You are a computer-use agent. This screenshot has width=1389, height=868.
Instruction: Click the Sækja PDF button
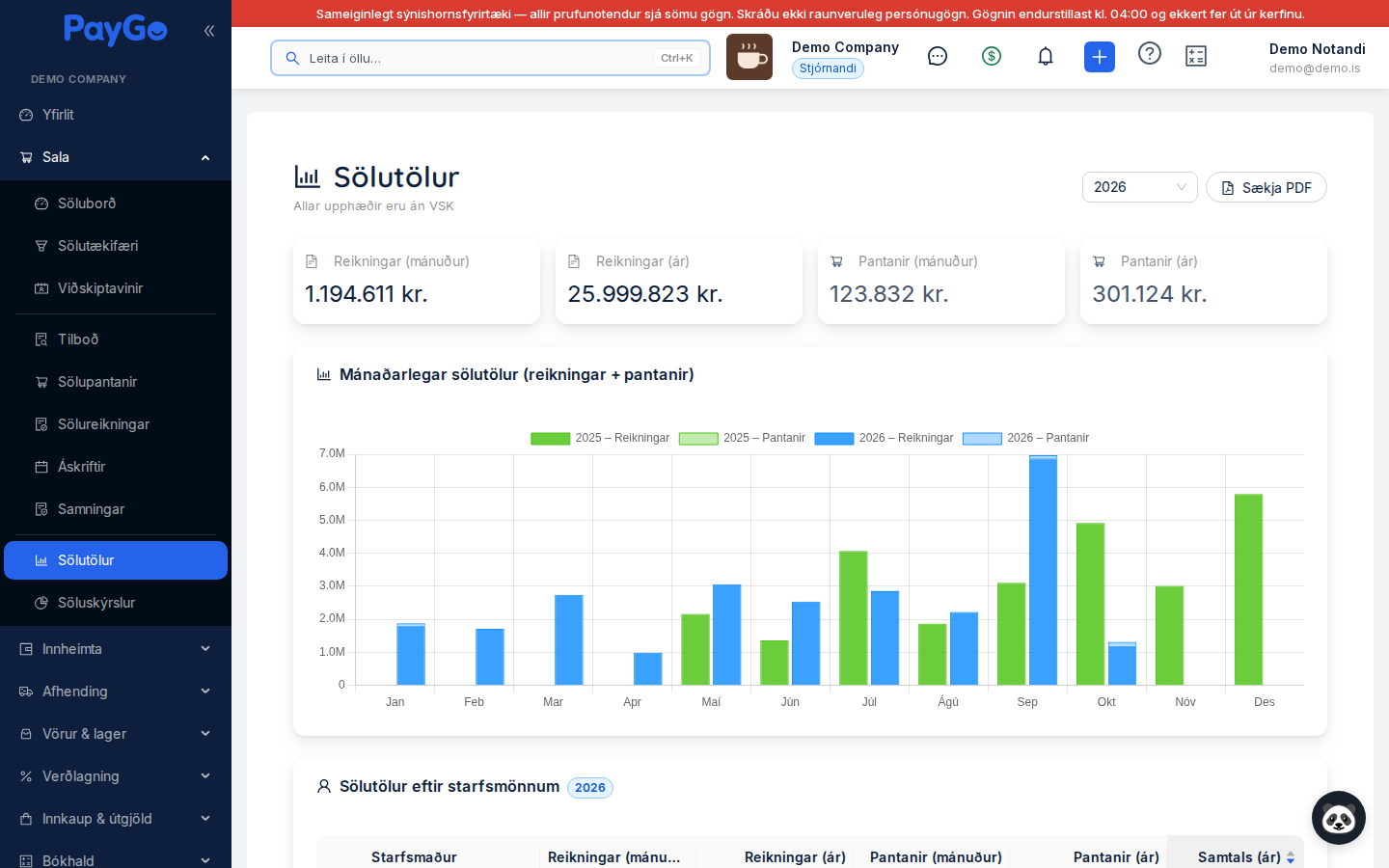tap(1266, 187)
